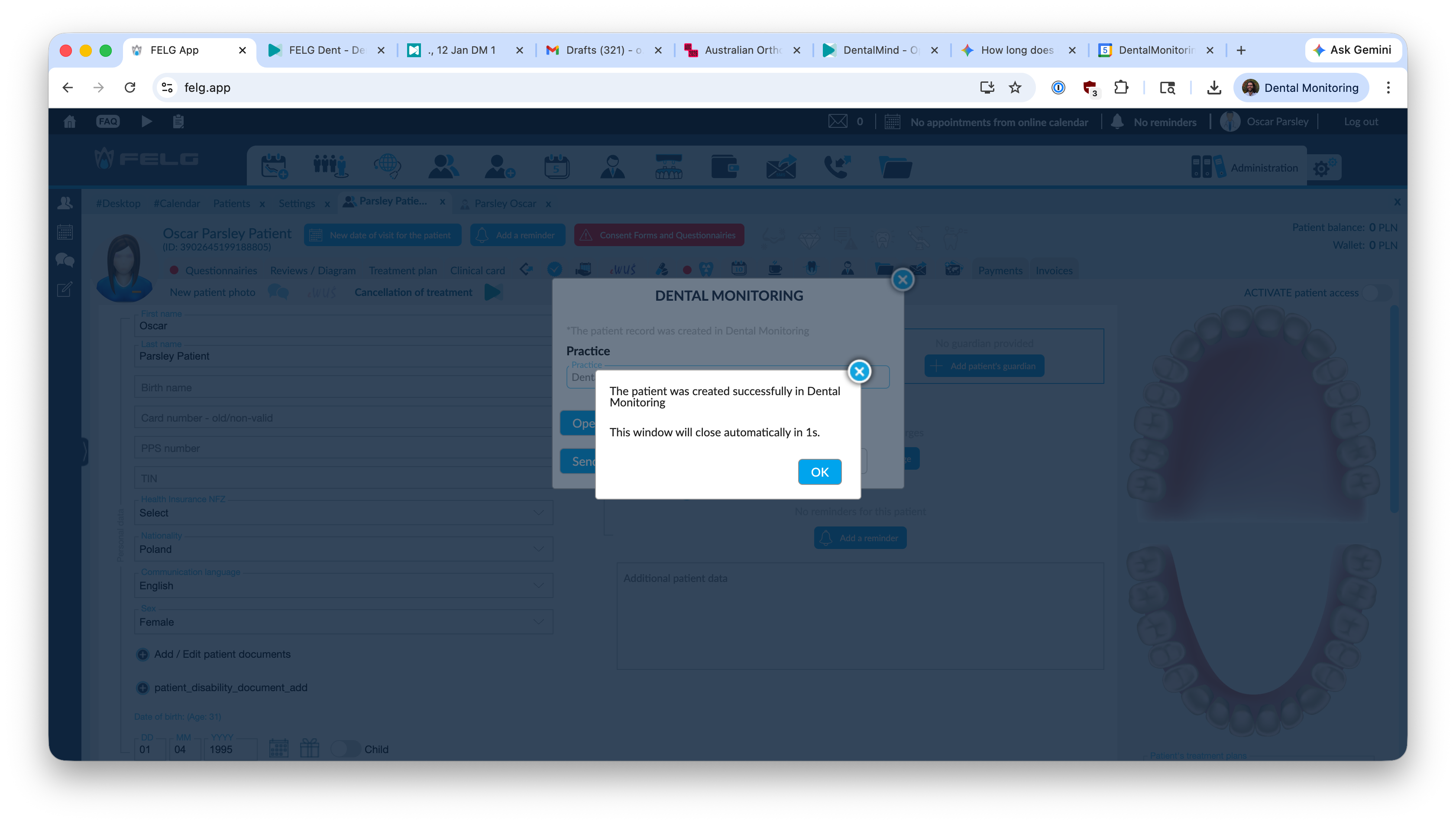Click Add a reminder button near patient name
This screenshot has height=825, width=1456.
tap(517, 234)
